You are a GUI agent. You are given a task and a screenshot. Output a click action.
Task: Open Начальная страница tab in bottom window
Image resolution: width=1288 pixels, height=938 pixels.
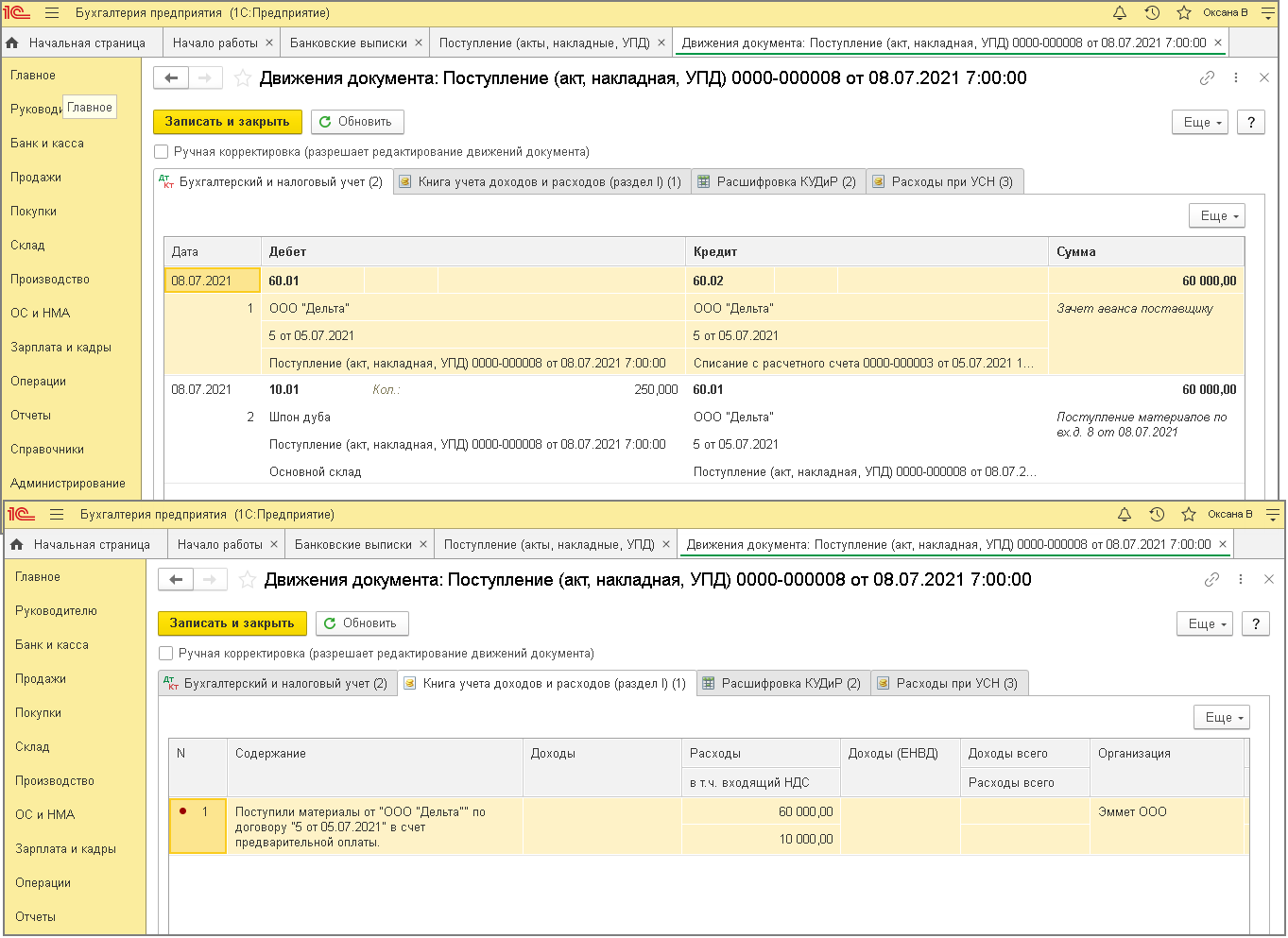tap(92, 544)
